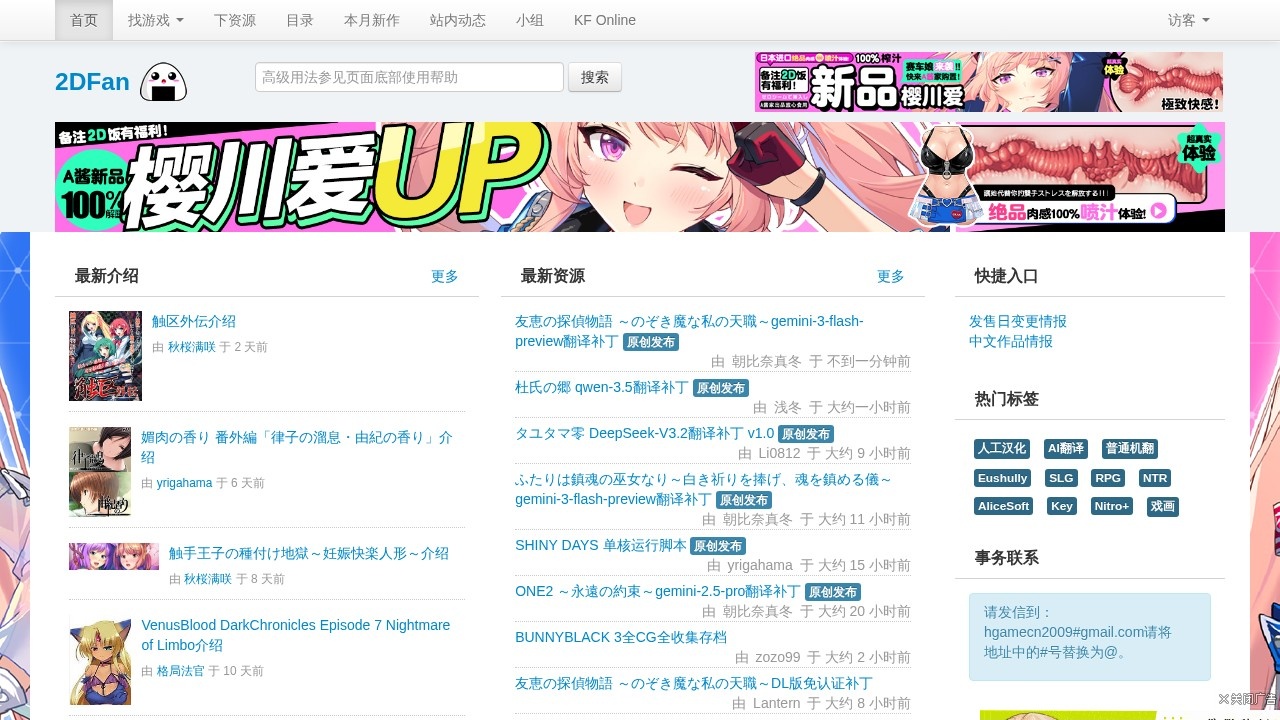Screen dimensions: 1280x720
Task: Open the SHINY DAYS 单核运行脚本 link
Action: coord(600,545)
